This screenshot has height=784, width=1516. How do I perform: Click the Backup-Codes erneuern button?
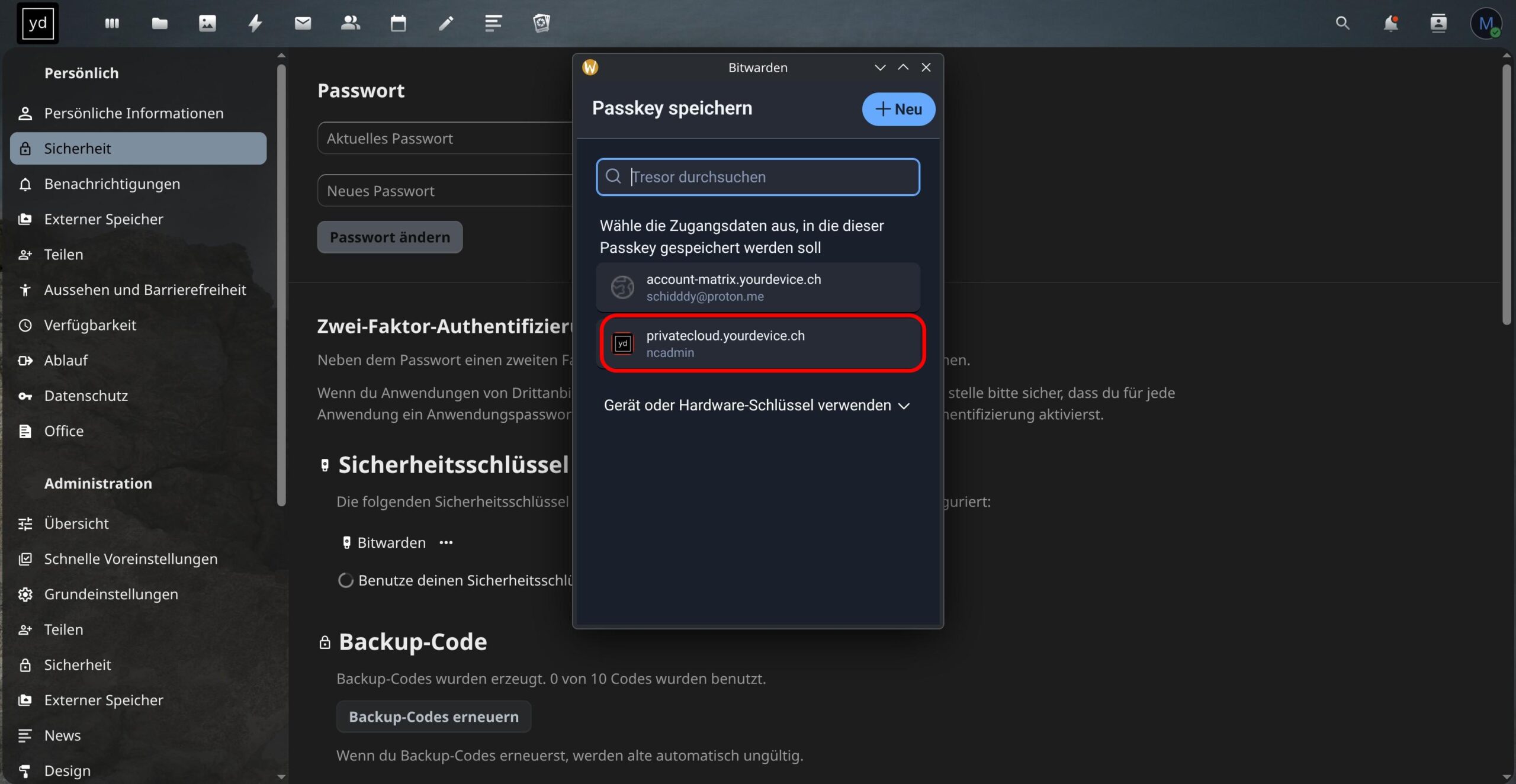433,716
